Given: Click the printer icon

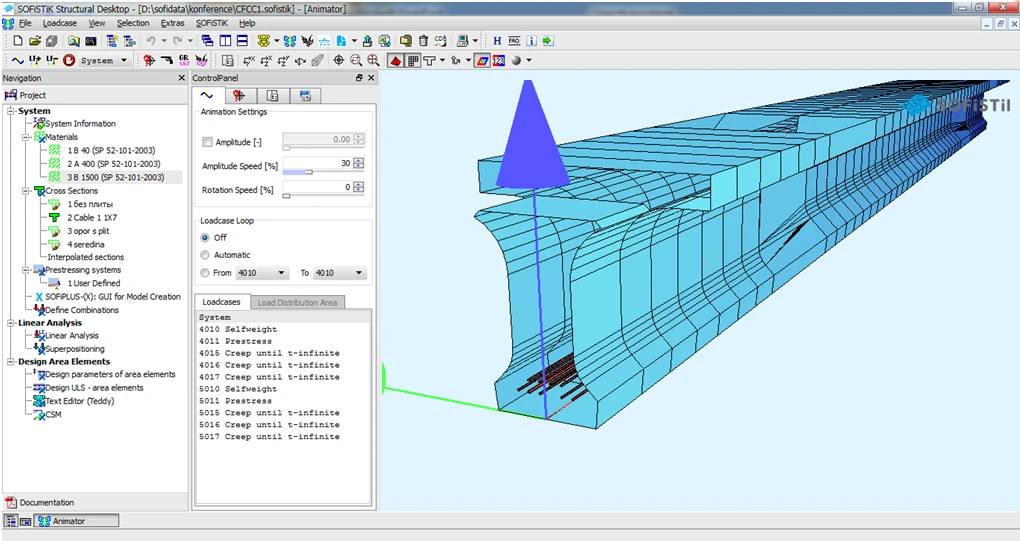Looking at the screenshot, I should [463, 41].
